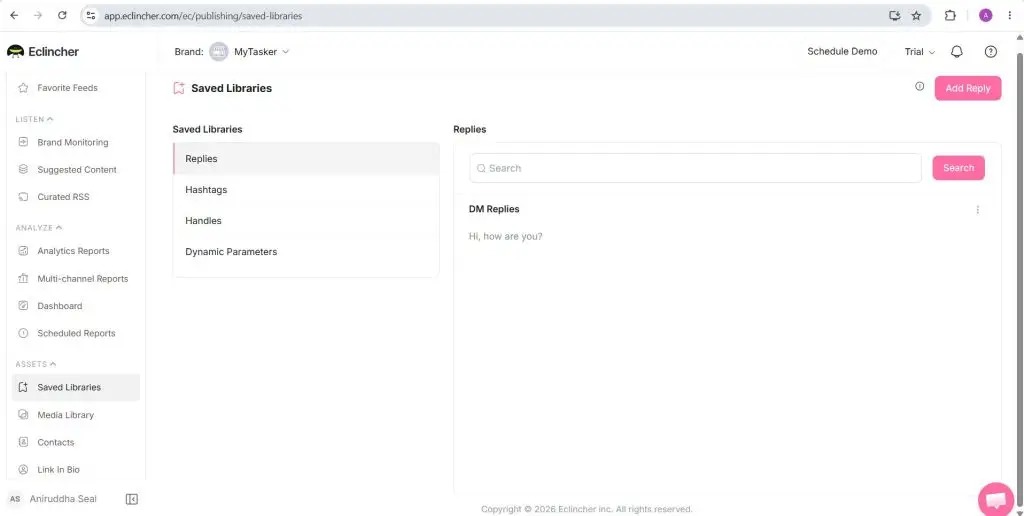Collapse the sidebar using the panel icon
1024x516 pixels.
point(131,499)
